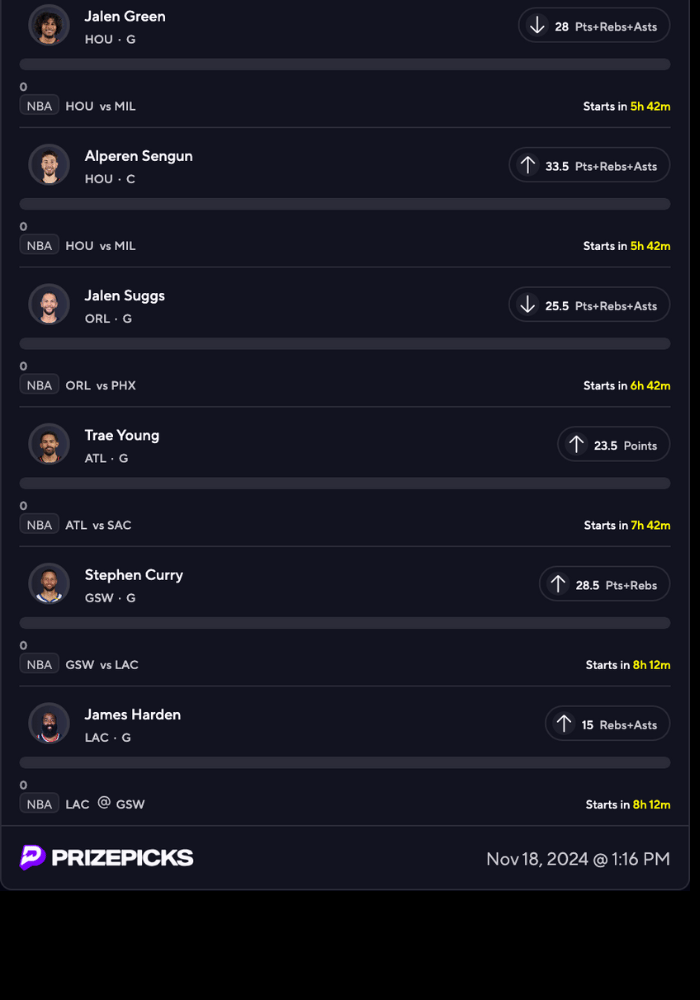Click the NBA tag beside ORL vs PHX
This screenshot has width=700, height=1000.
coord(39,385)
